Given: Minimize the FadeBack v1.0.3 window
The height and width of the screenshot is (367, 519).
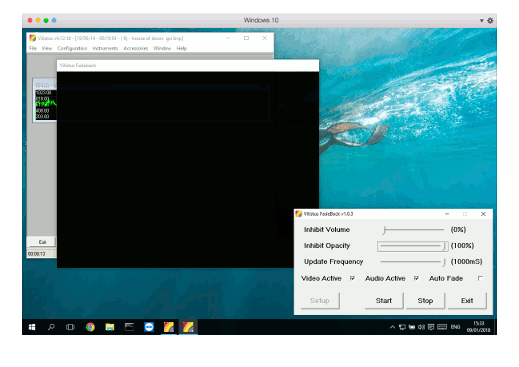Looking at the screenshot, I should (x=447, y=214).
